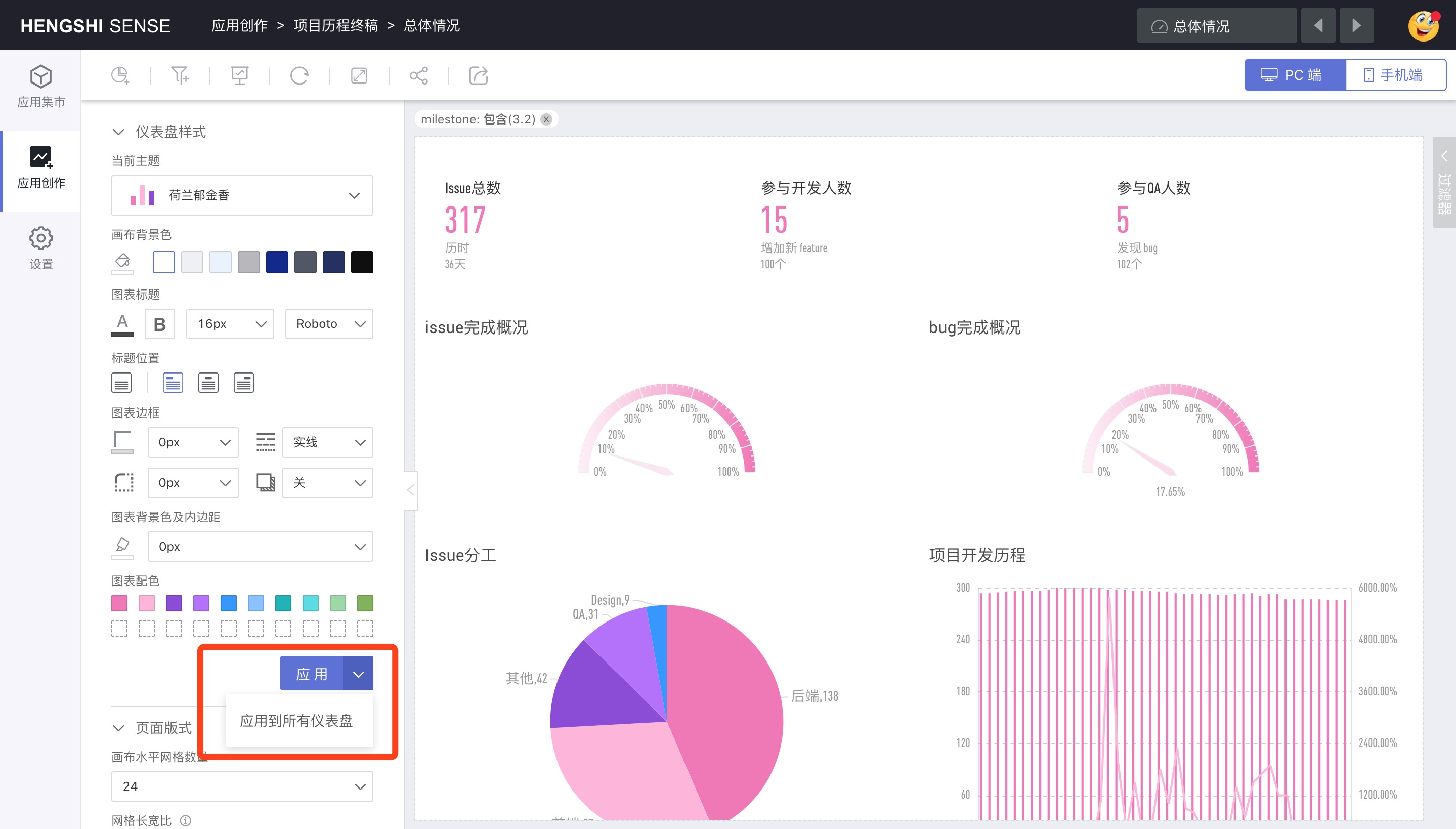Image resolution: width=1456 pixels, height=829 pixels.
Task: Click the fullscreen expand toolbar icon
Action: 359,75
